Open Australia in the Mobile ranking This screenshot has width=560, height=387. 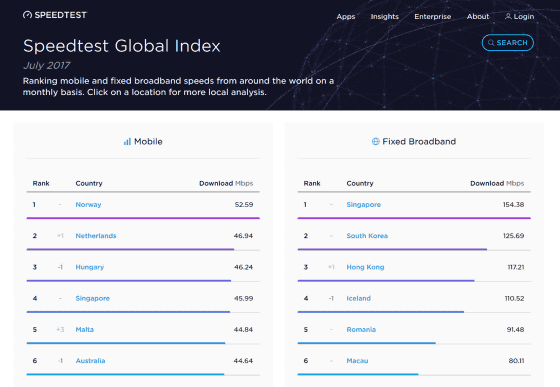[90, 361]
